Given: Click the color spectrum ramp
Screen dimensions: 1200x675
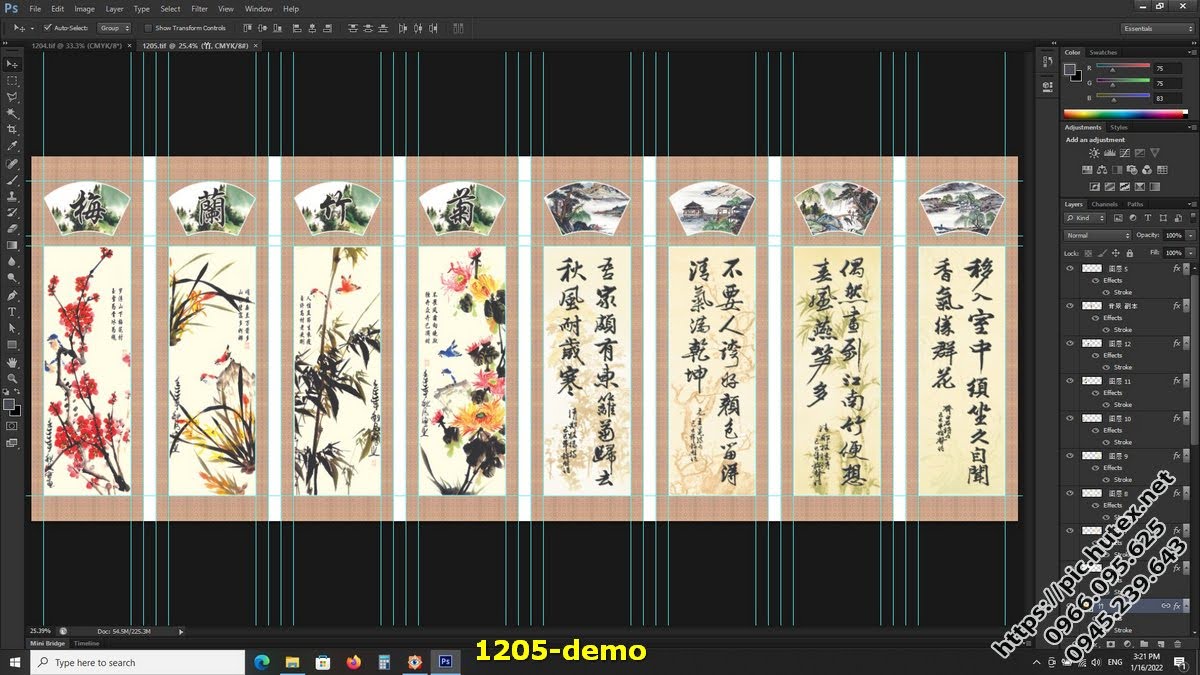Looking at the screenshot, I should click(x=1125, y=113).
